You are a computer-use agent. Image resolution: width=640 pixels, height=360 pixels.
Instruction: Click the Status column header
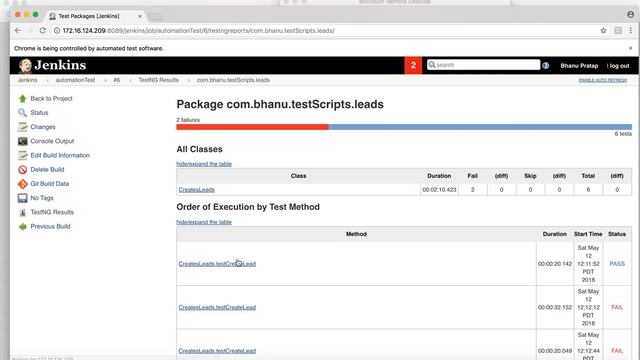point(617,234)
